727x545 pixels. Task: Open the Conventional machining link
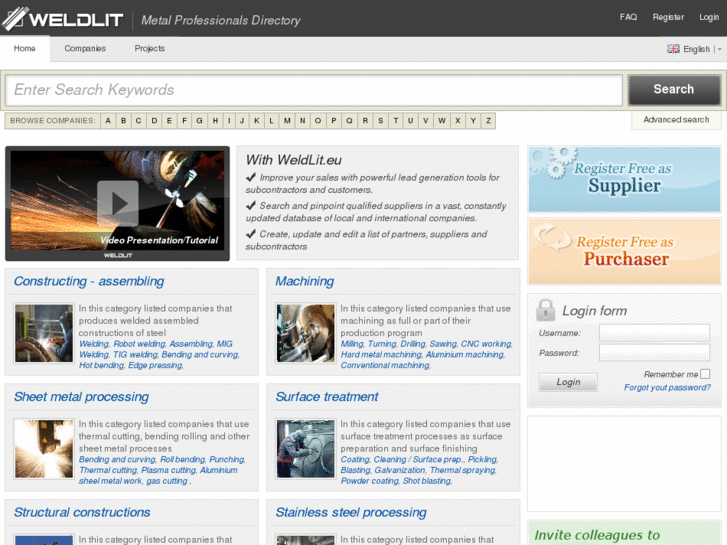coord(385,365)
